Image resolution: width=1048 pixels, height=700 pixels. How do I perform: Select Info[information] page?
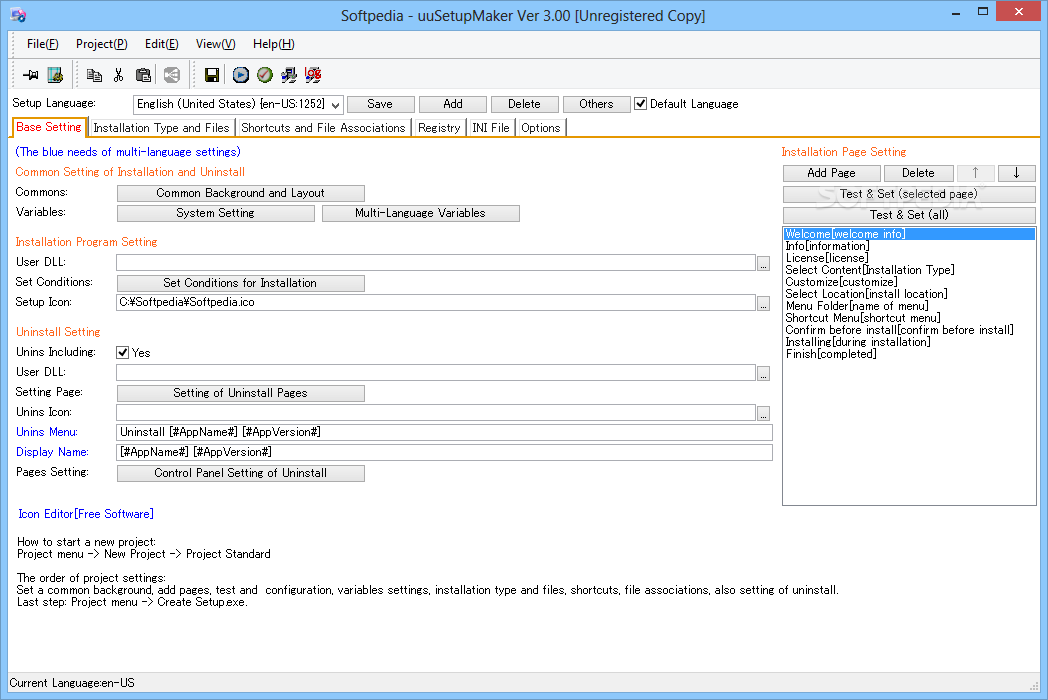(x=909, y=246)
